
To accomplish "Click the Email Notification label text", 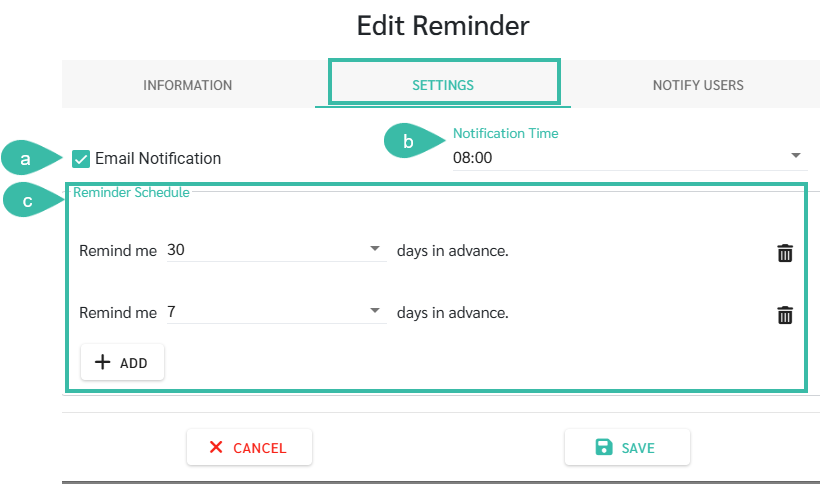I will 158,158.
